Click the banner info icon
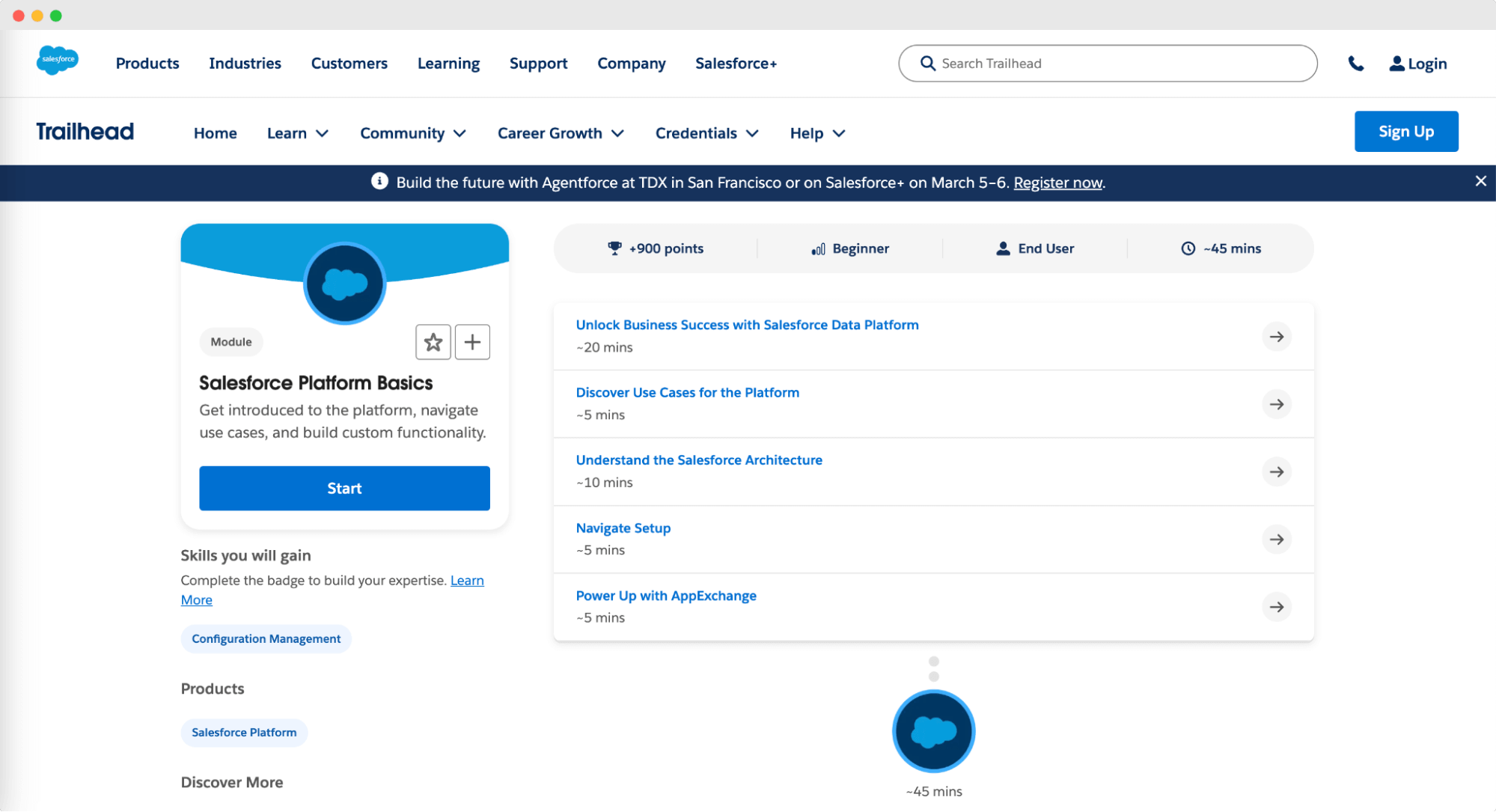The width and height of the screenshot is (1496, 812). pyautogui.click(x=379, y=182)
